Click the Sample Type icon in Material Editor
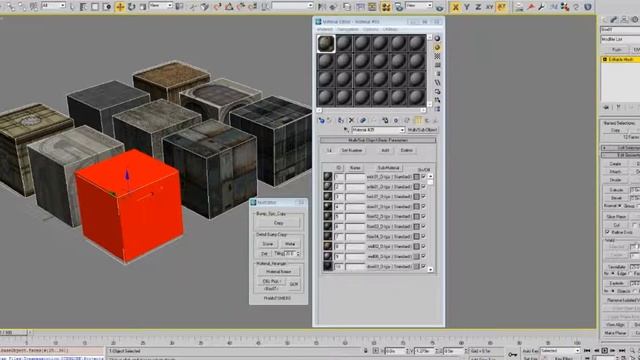The image size is (640, 360). click(x=437, y=38)
